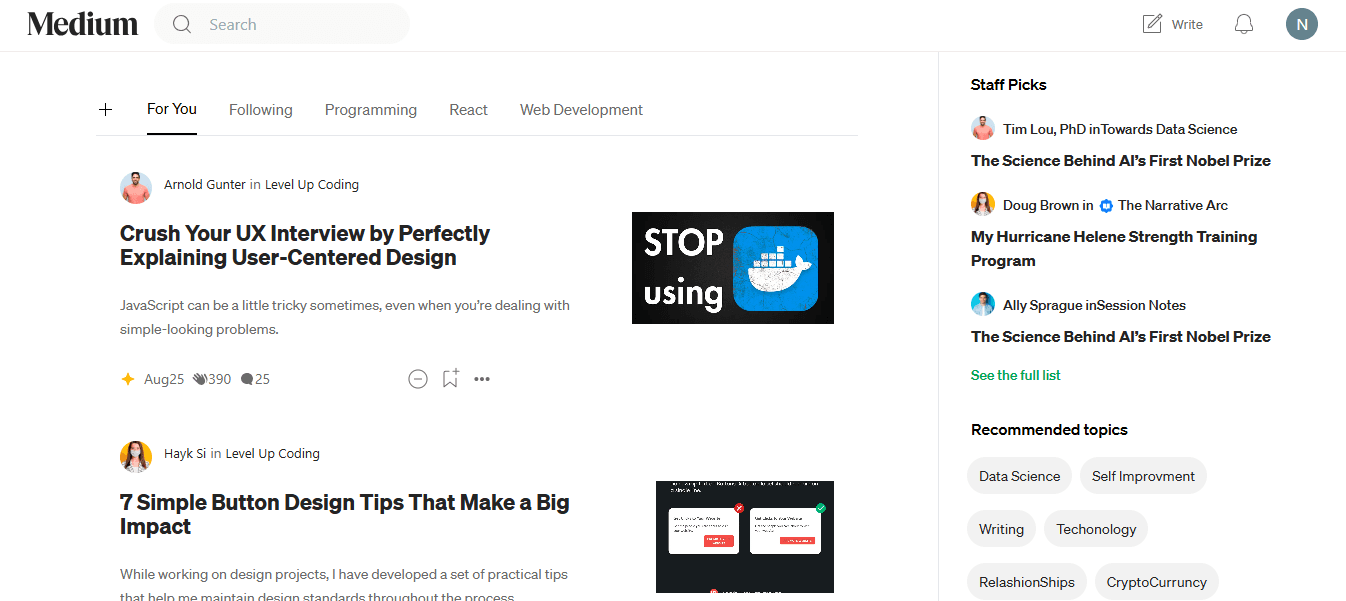Click Arnold Gunter's profile picture

tap(136, 187)
